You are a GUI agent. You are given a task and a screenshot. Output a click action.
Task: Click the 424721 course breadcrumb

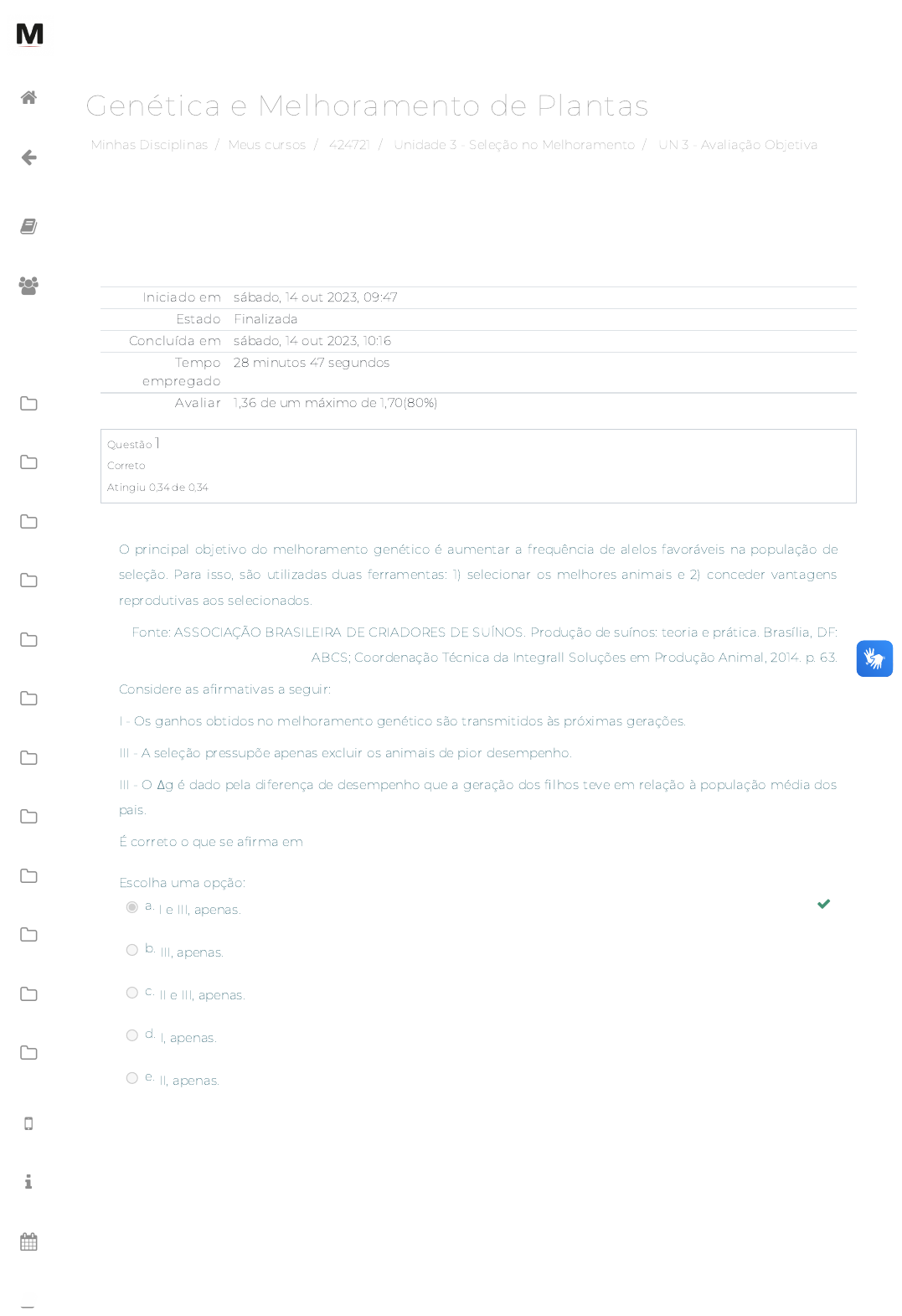pos(349,145)
